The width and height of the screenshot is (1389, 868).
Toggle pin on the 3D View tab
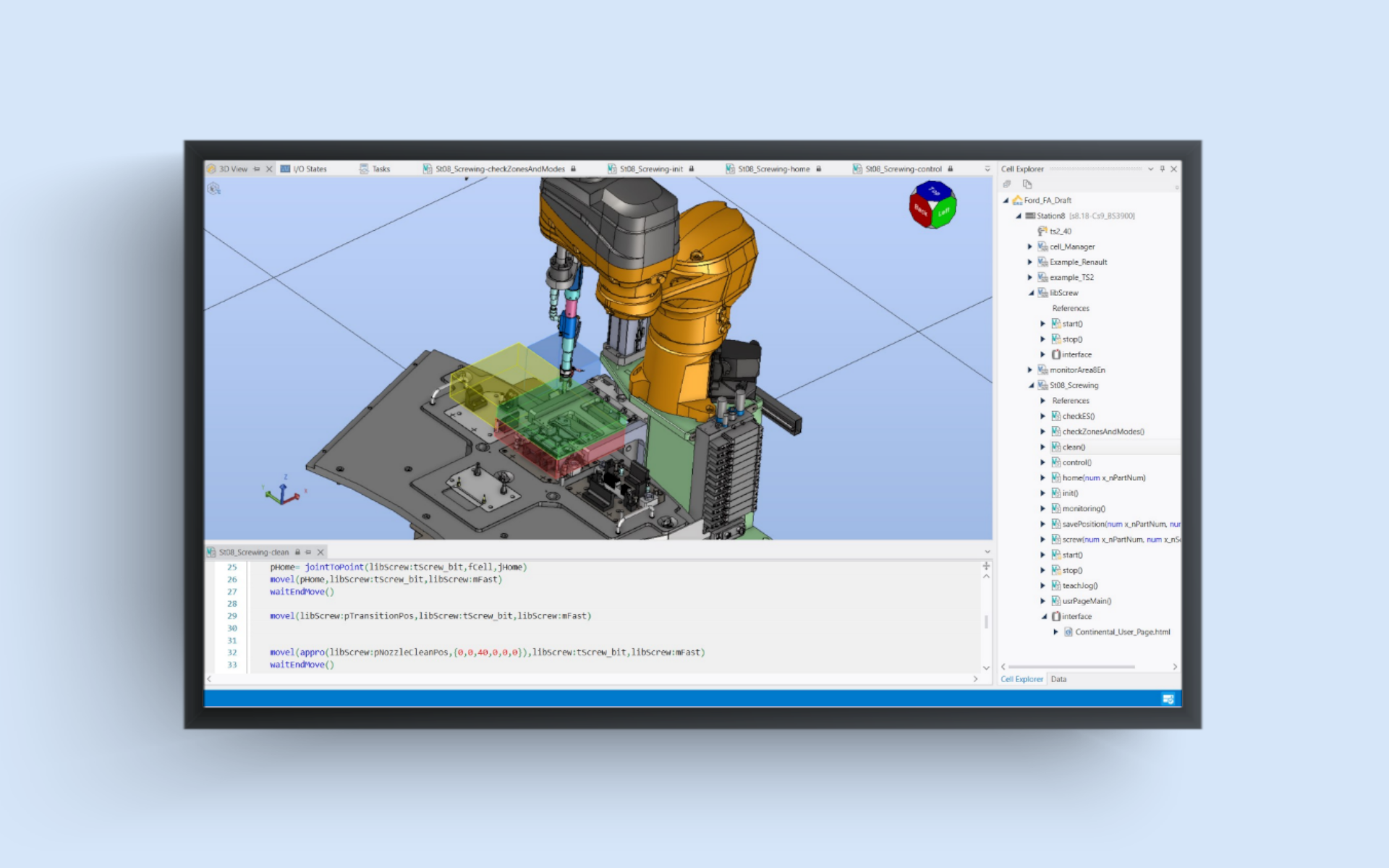(x=257, y=169)
